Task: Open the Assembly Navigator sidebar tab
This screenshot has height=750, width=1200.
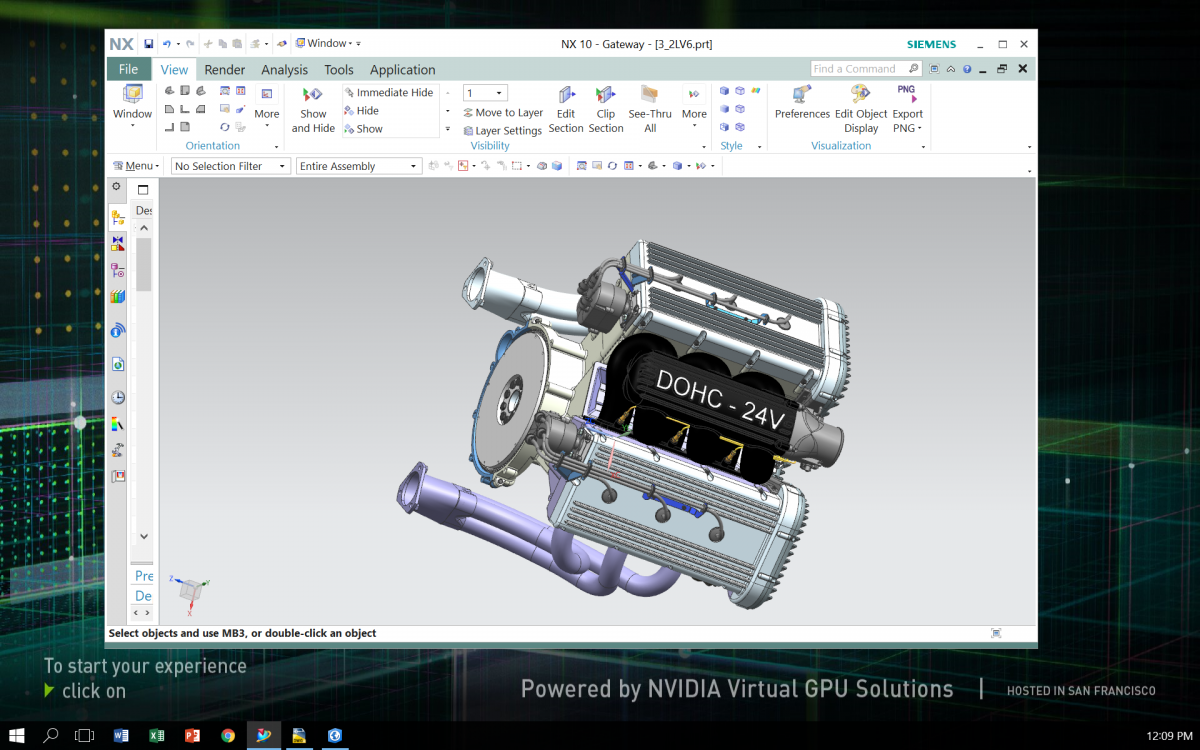Action: point(118,217)
